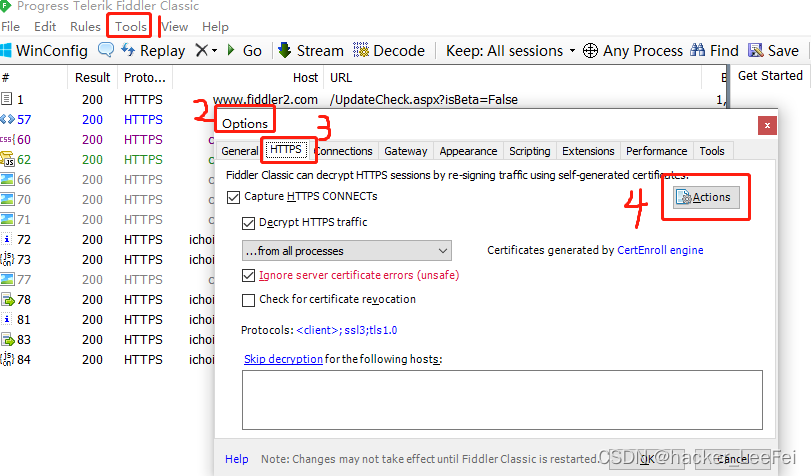Screen dimensions: 811x476
Task: Sort sessions by Proto... column header
Action: pyautogui.click(x=145, y=78)
